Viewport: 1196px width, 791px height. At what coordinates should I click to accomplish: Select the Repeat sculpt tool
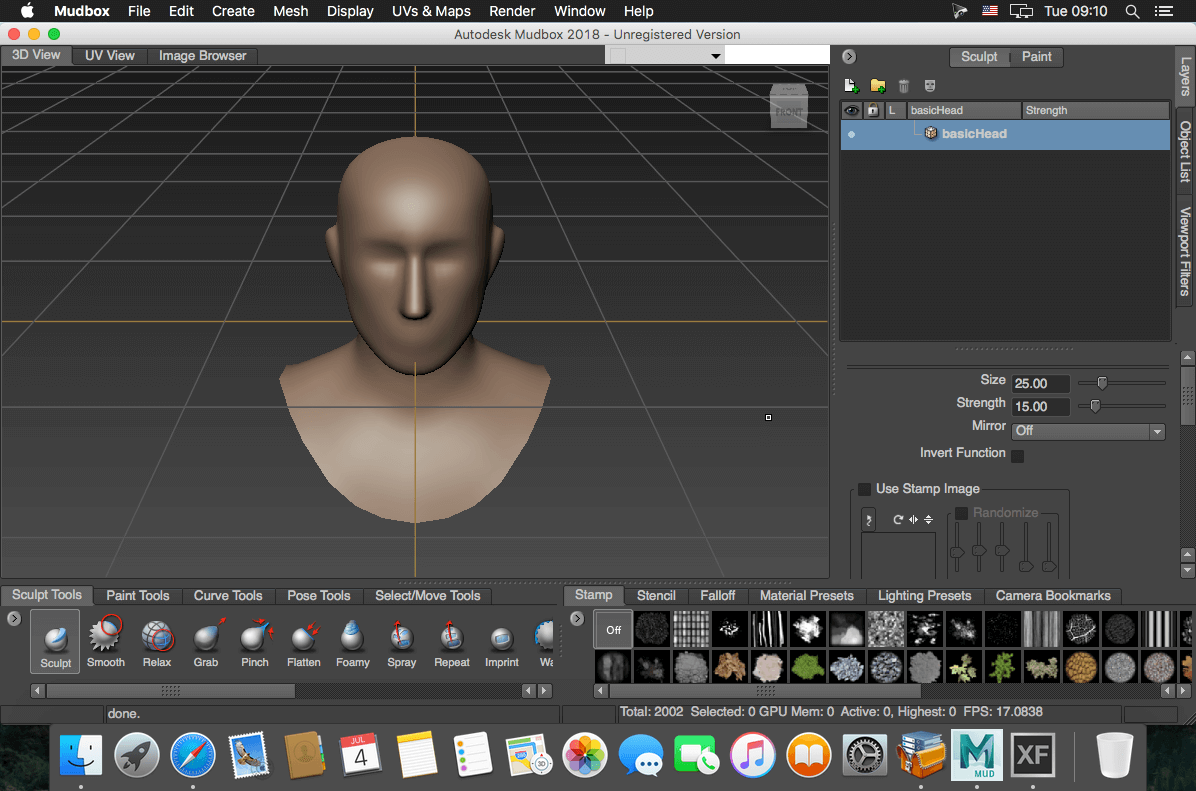coord(452,641)
